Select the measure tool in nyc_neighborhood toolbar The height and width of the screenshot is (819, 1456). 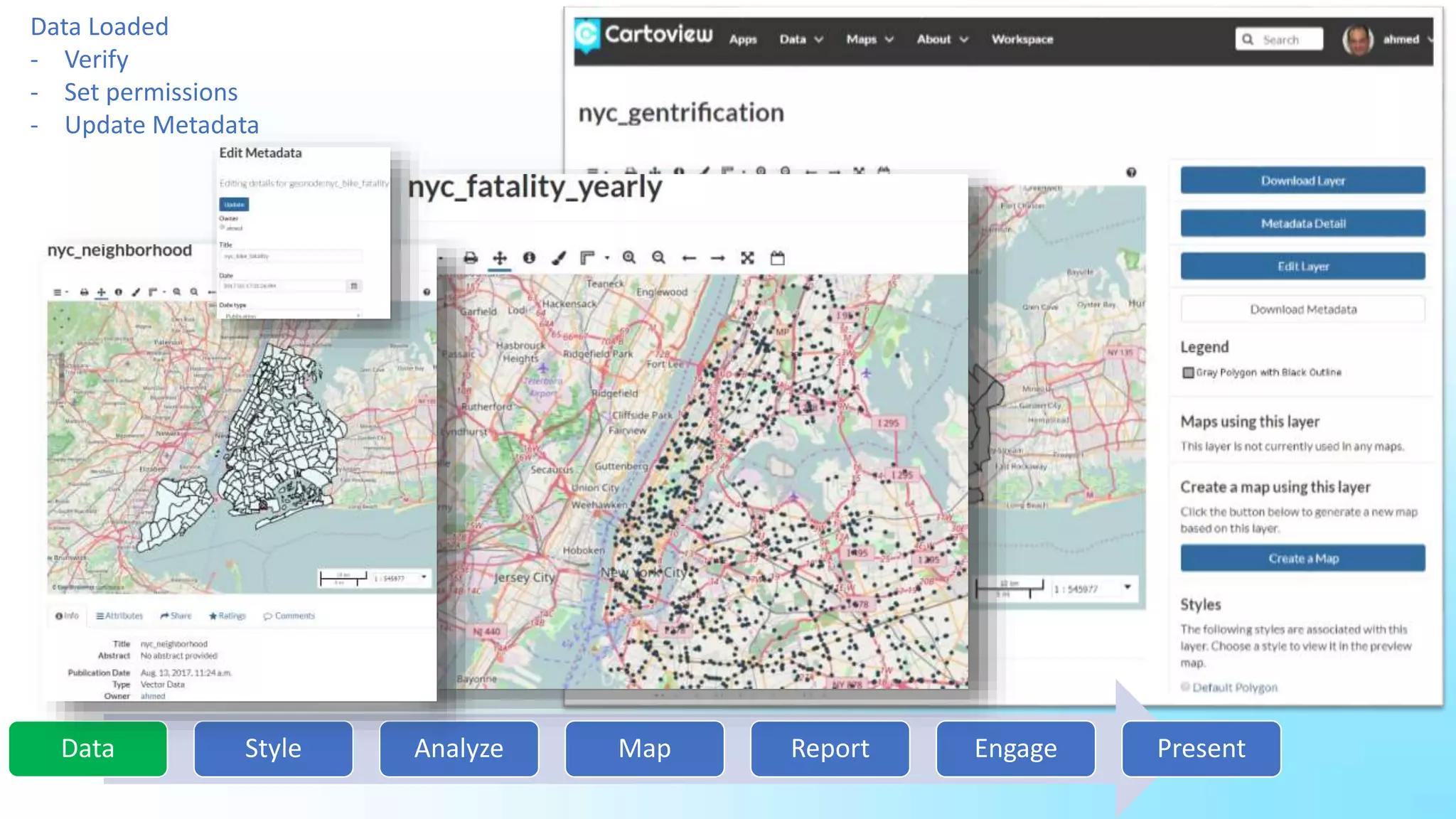coord(152,292)
